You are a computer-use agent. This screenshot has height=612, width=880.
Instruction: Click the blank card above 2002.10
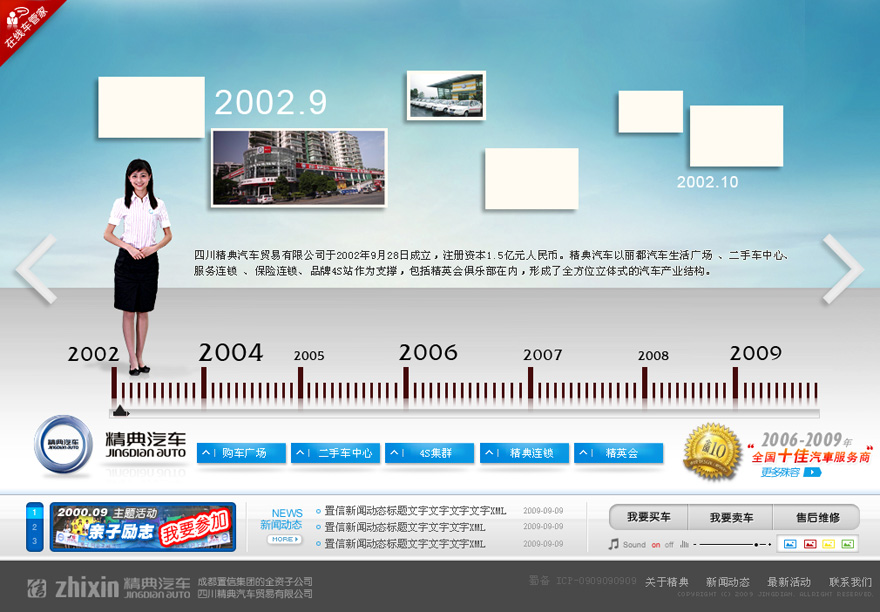click(x=736, y=136)
